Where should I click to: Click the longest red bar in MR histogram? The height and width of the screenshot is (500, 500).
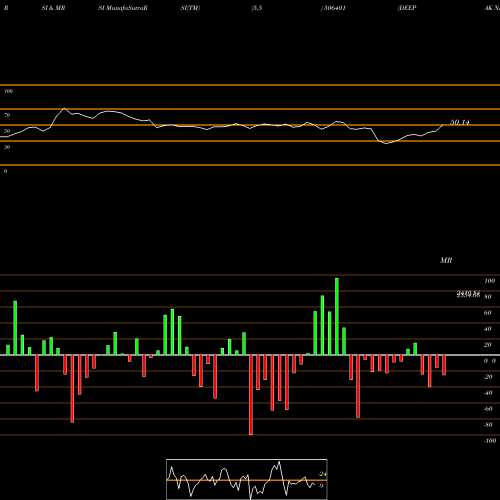251,395
